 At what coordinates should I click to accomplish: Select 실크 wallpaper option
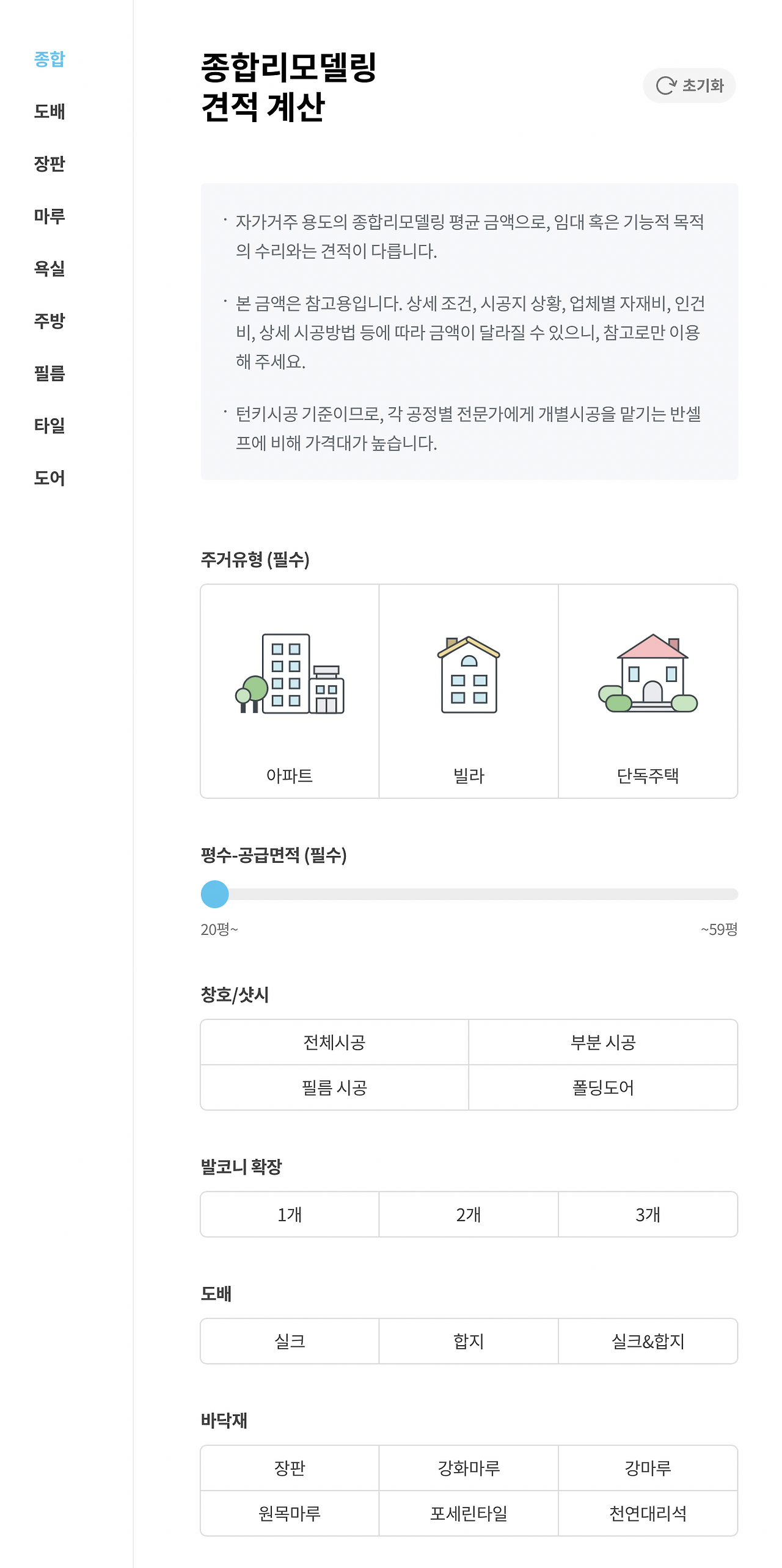tap(290, 1341)
